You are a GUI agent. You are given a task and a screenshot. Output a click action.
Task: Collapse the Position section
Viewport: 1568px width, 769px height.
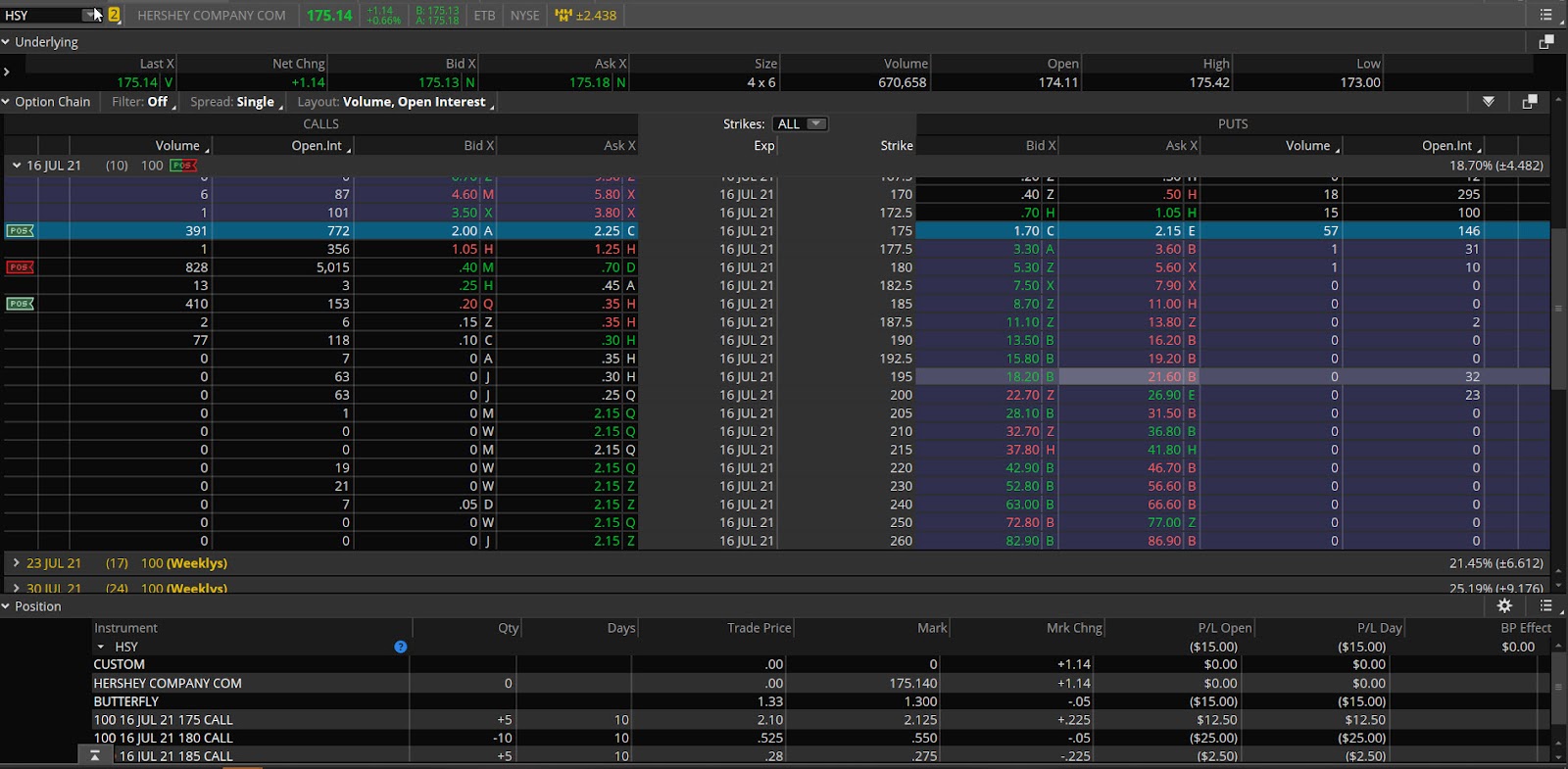coord(6,606)
